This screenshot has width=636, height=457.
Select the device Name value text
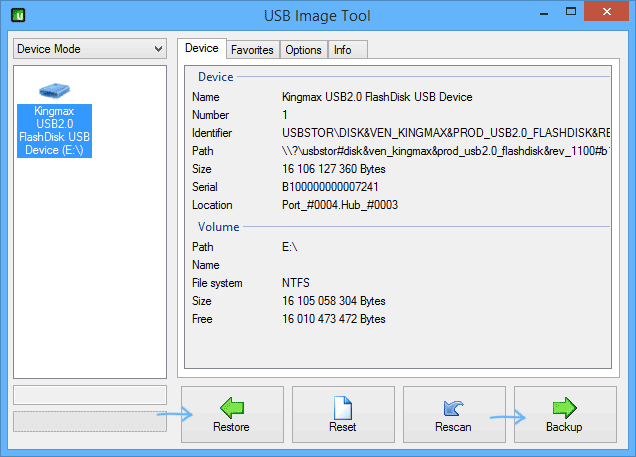(x=377, y=97)
